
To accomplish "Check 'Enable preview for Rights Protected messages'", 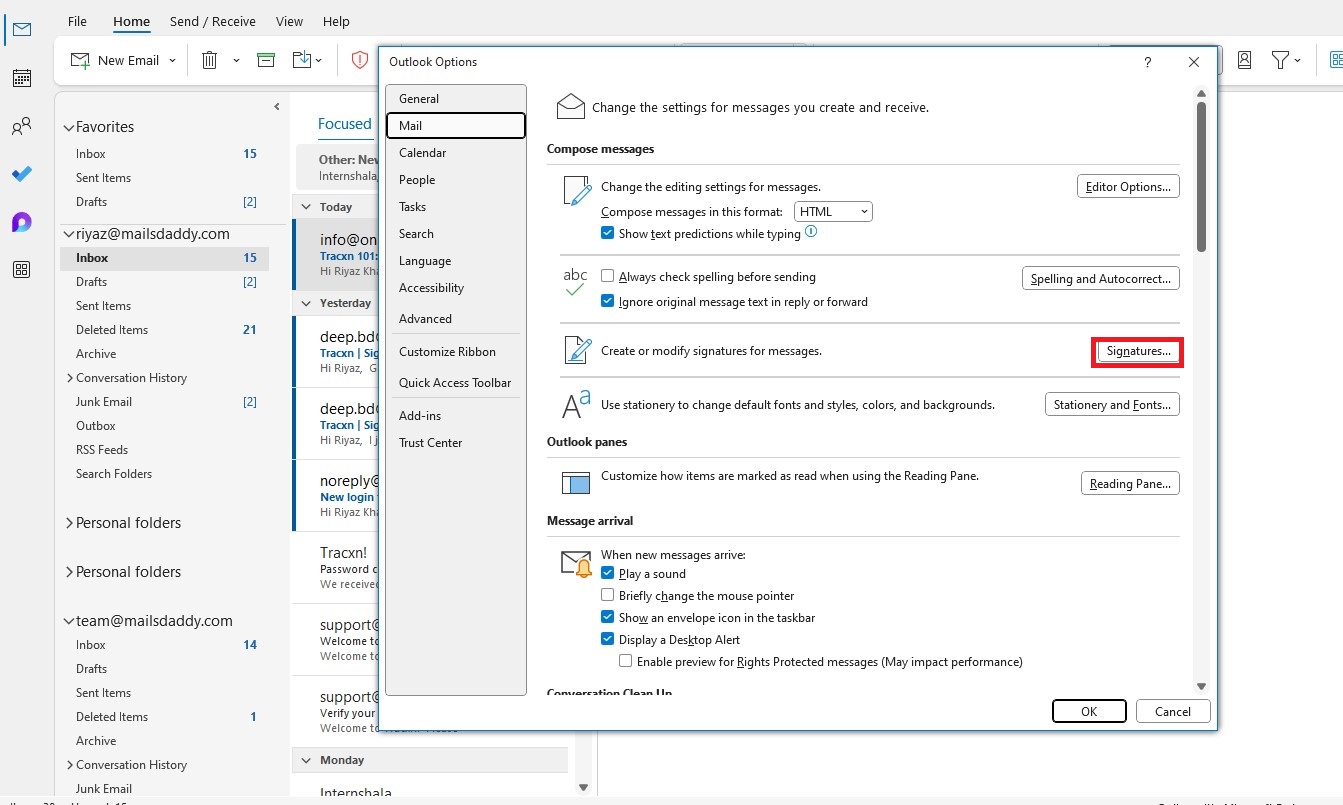I will (625, 661).
